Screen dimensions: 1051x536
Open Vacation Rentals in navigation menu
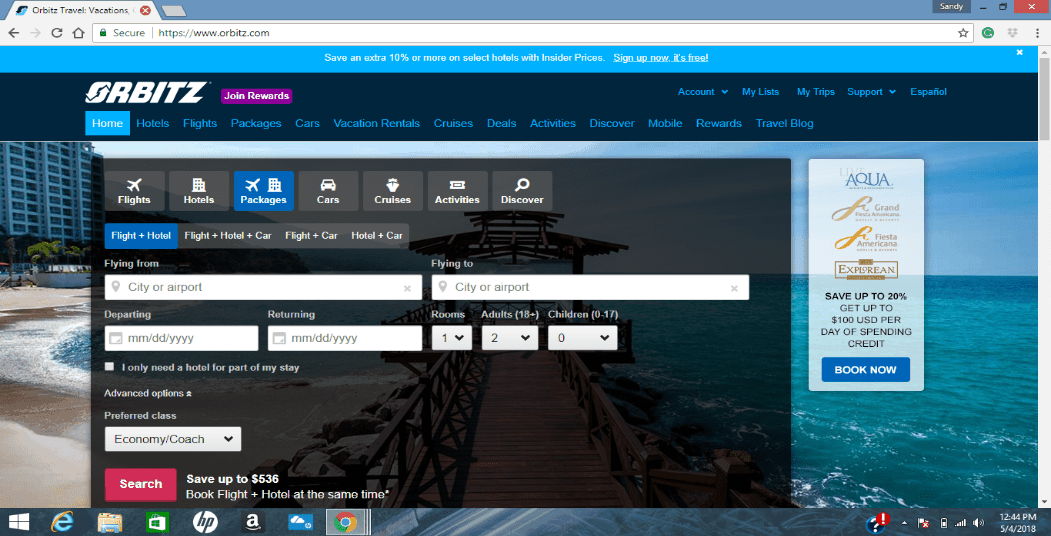click(377, 123)
